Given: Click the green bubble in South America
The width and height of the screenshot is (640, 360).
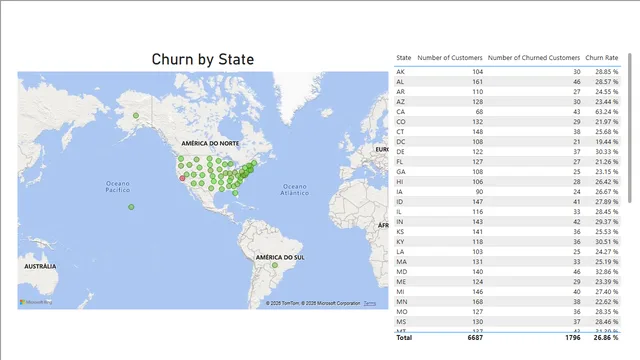Looking at the screenshot, I should point(275,265).
